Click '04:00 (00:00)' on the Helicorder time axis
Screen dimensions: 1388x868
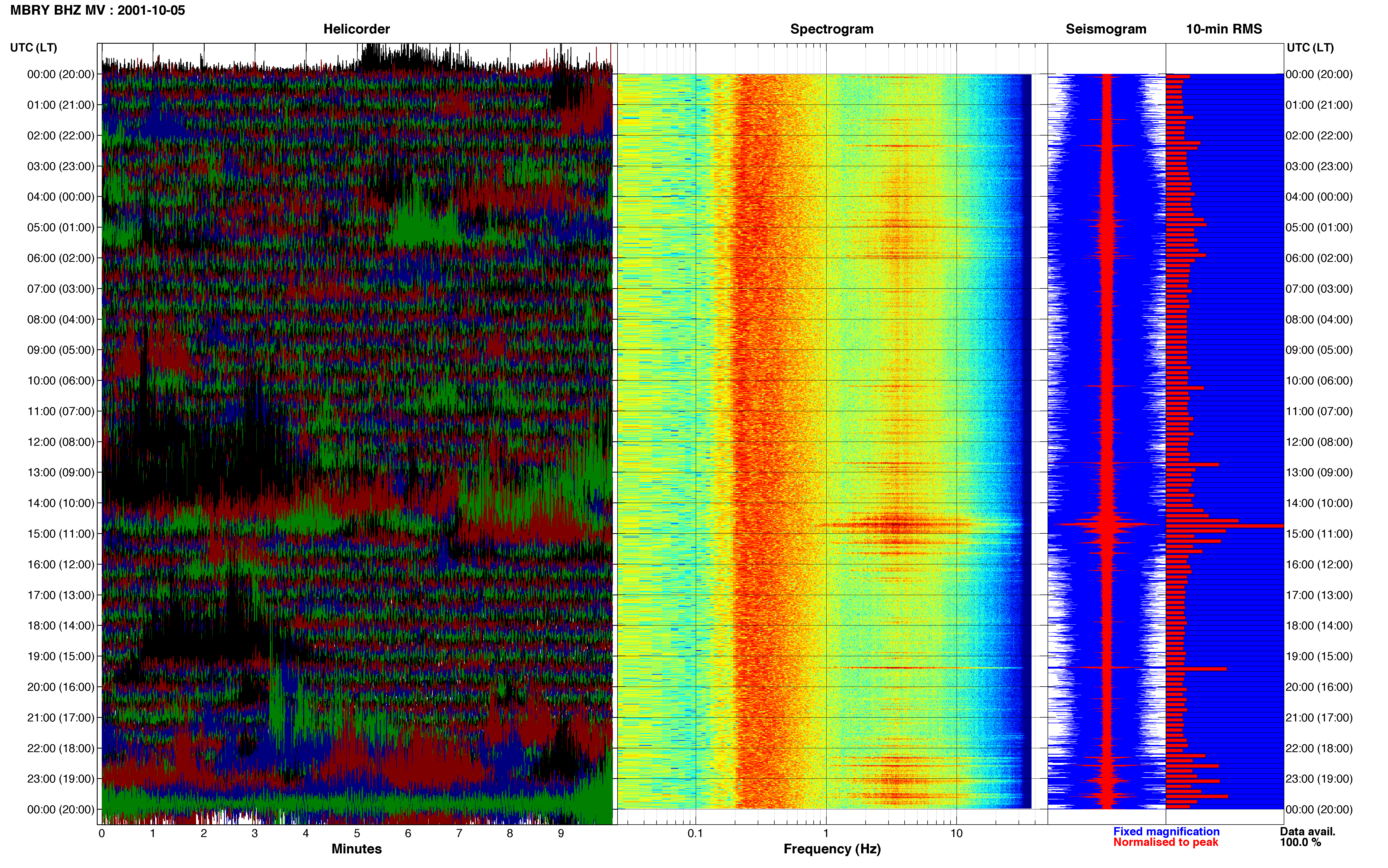61,197
